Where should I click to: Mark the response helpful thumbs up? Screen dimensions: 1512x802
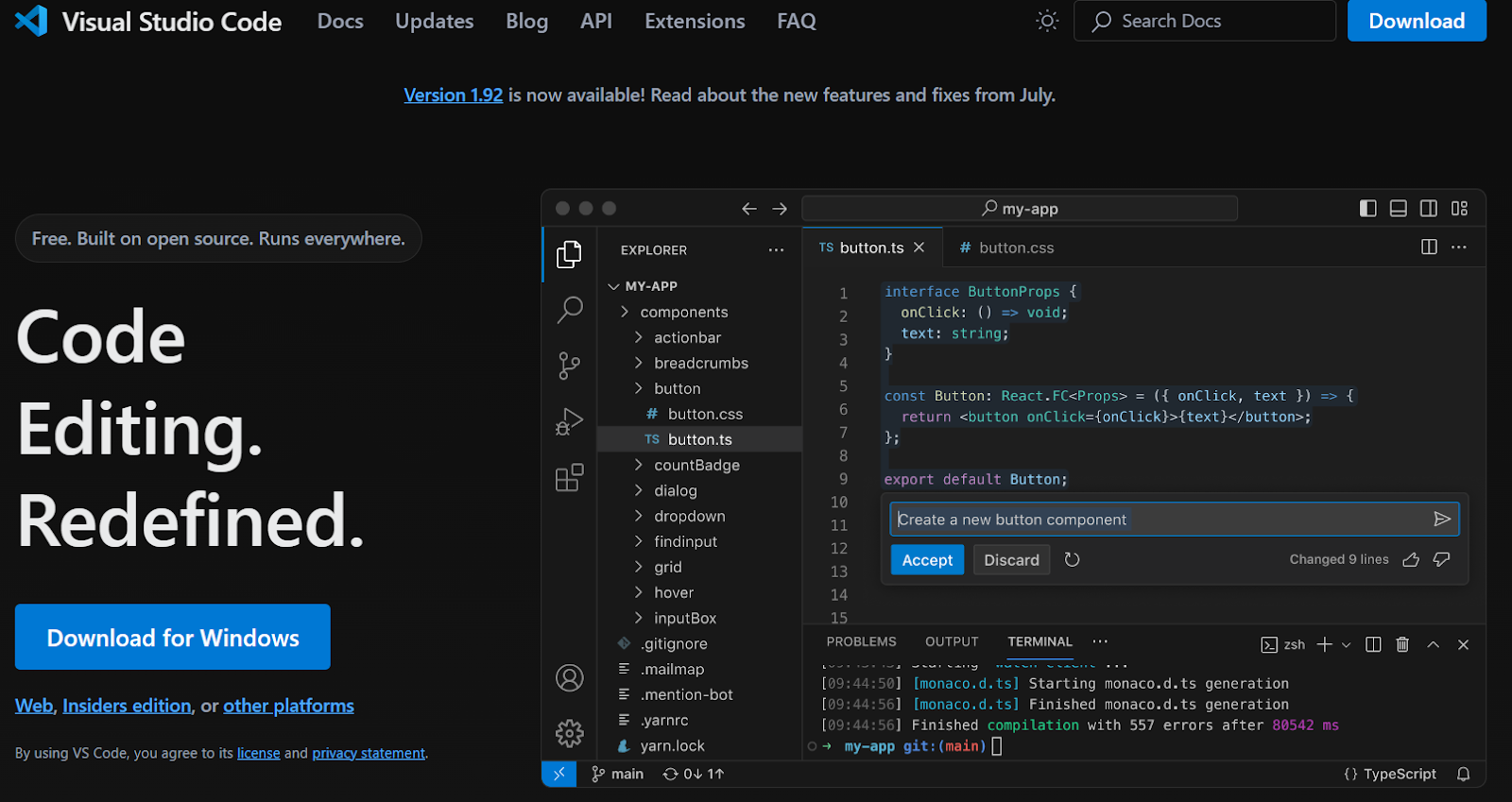pyautogui.click(x=1411, y=560)
